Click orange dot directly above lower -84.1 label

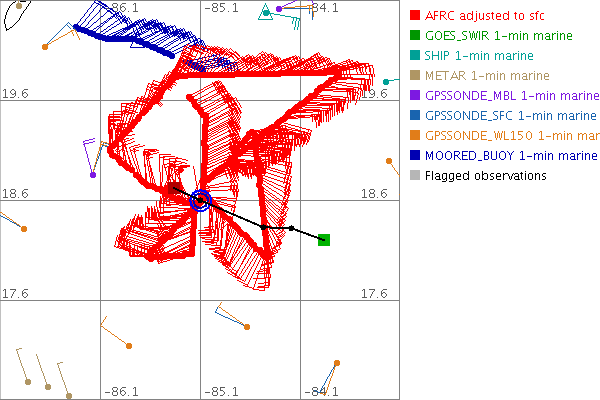coord(337,362)
